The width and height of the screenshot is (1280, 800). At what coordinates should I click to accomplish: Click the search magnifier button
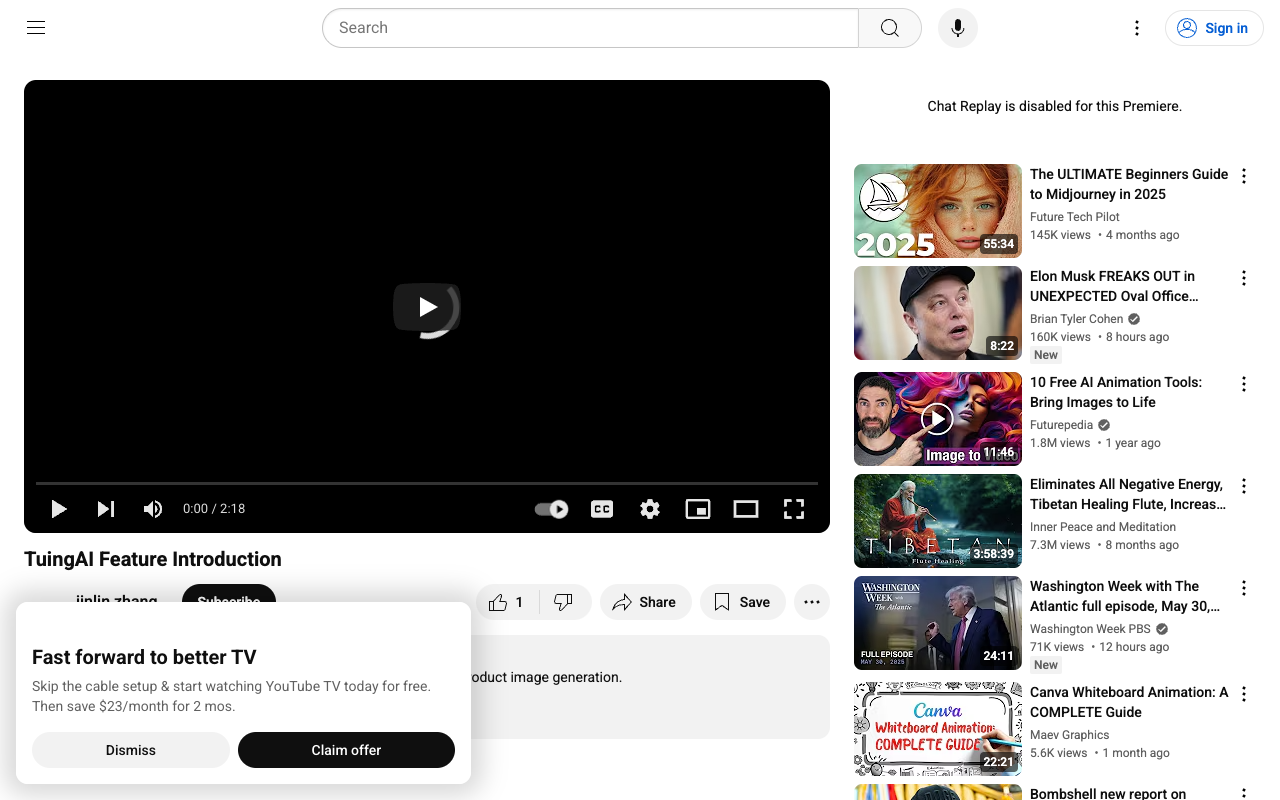[x=890, y=28]
